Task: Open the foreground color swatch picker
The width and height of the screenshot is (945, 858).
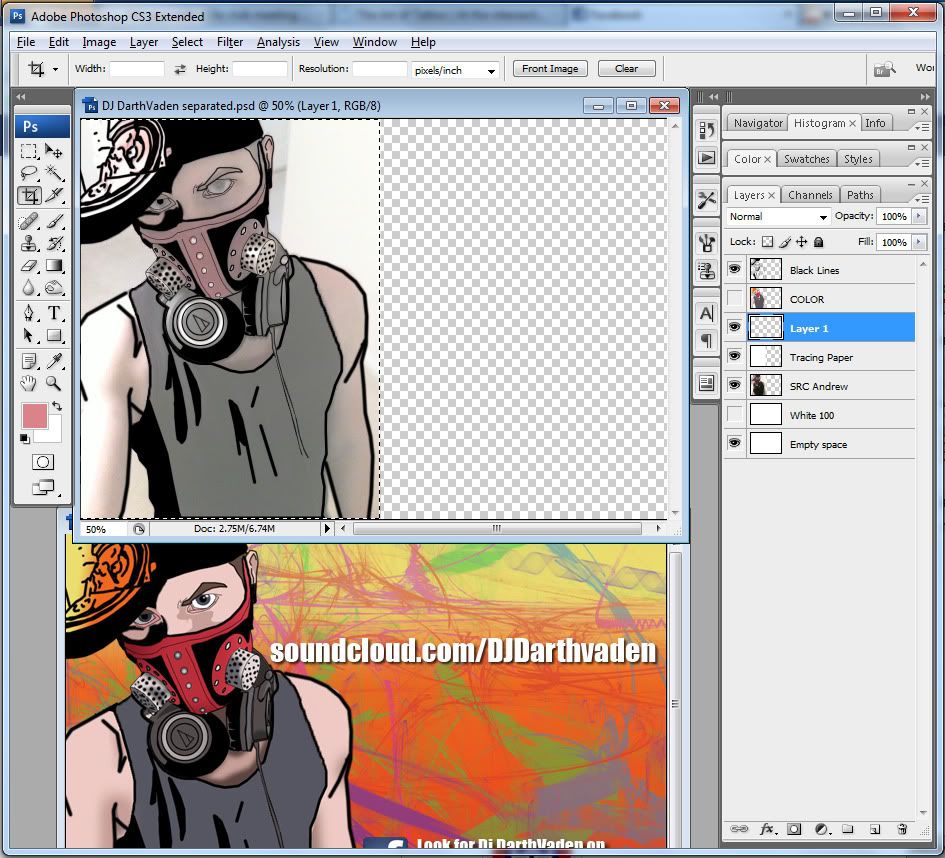Action: click(34, 416)
